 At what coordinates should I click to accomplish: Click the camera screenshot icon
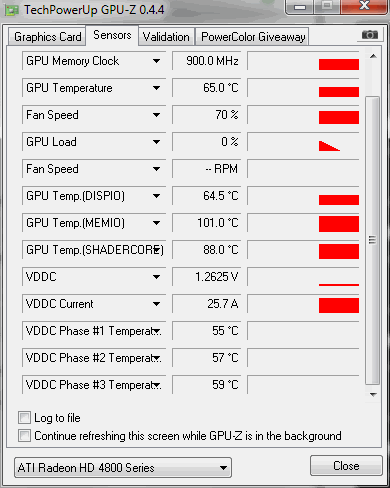pyautogui.click(x=370, y=34)
